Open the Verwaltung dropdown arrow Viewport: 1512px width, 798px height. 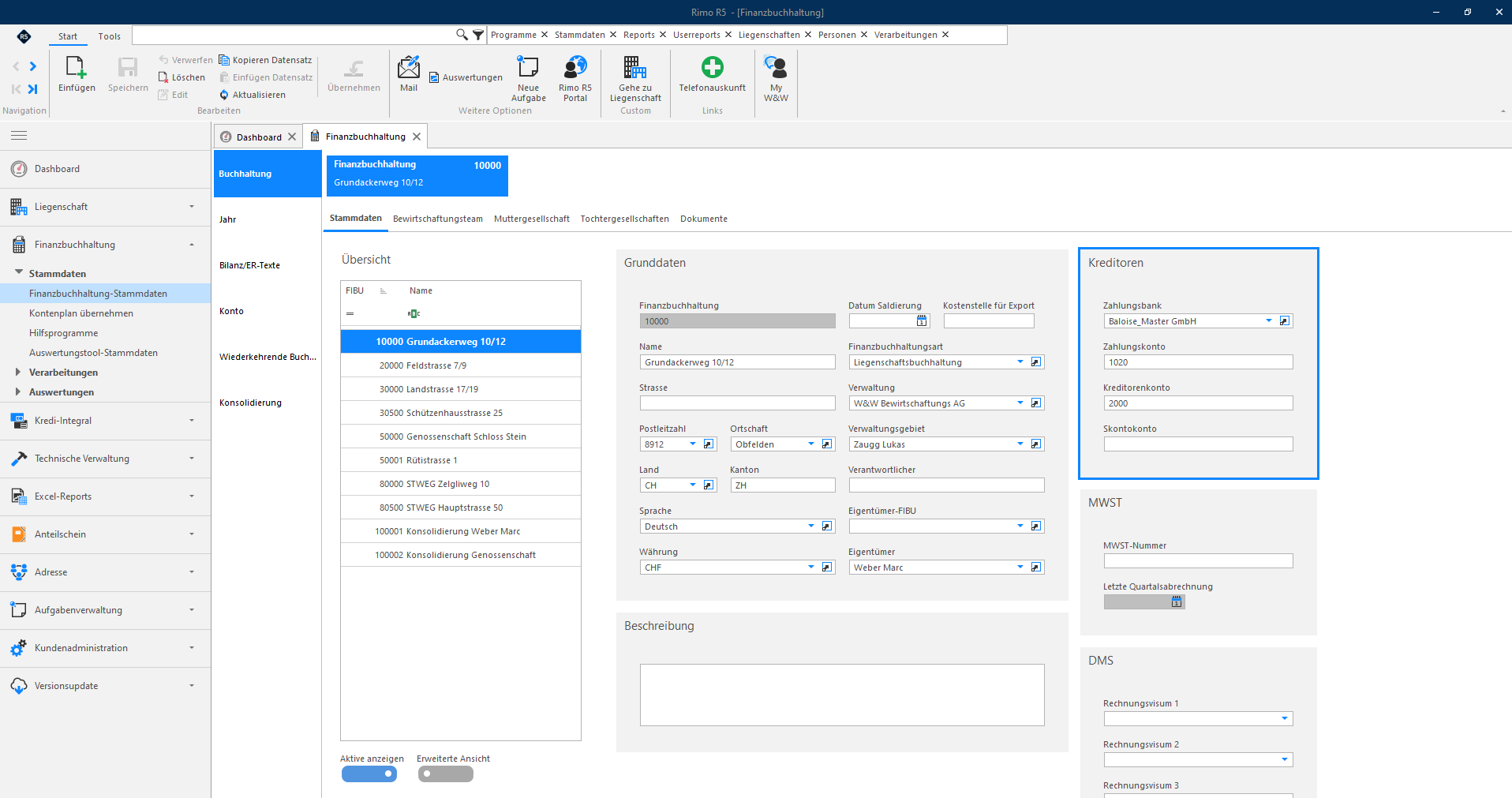click(x=1020, y=403)
